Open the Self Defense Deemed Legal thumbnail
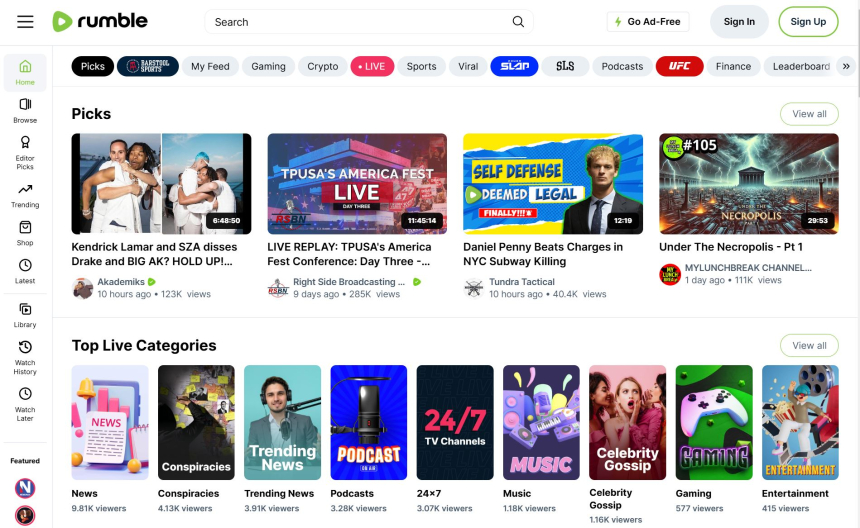The image size is (860, 528). [553, 184]
